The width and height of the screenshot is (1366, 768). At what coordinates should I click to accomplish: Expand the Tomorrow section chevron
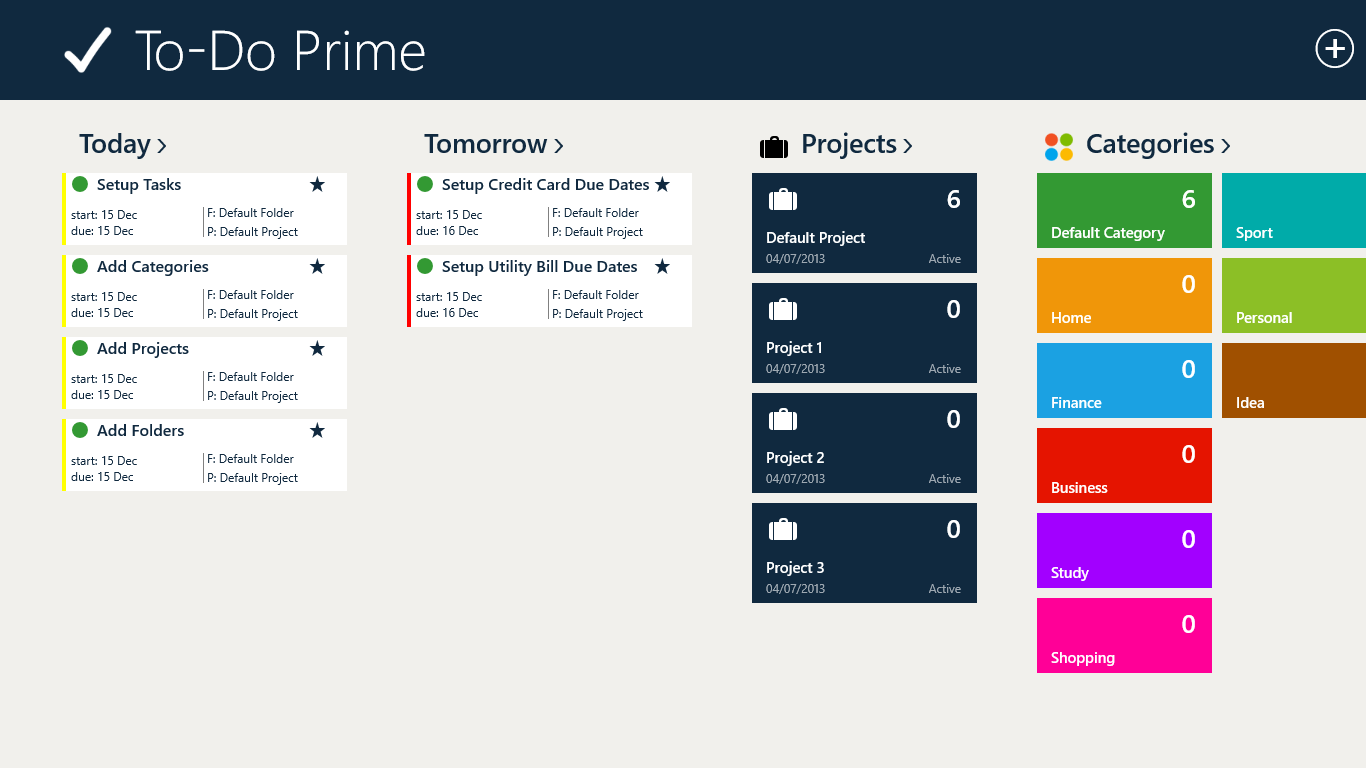pyautogui.click(x=559, y=147)
